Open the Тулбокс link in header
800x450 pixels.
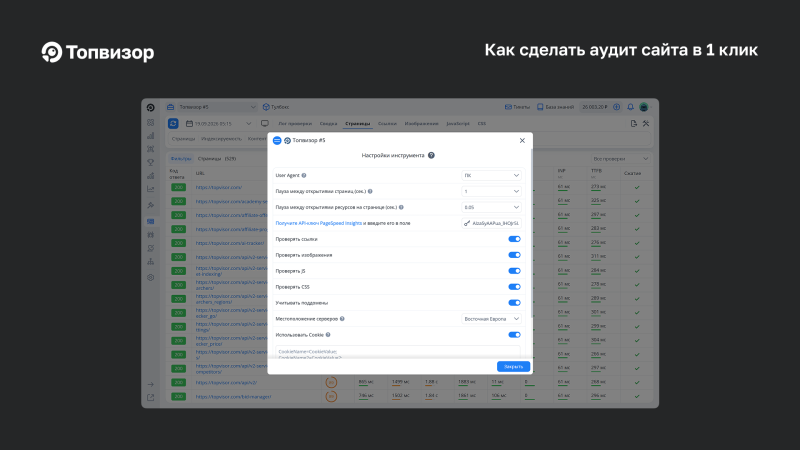click(x=276, y=107)
